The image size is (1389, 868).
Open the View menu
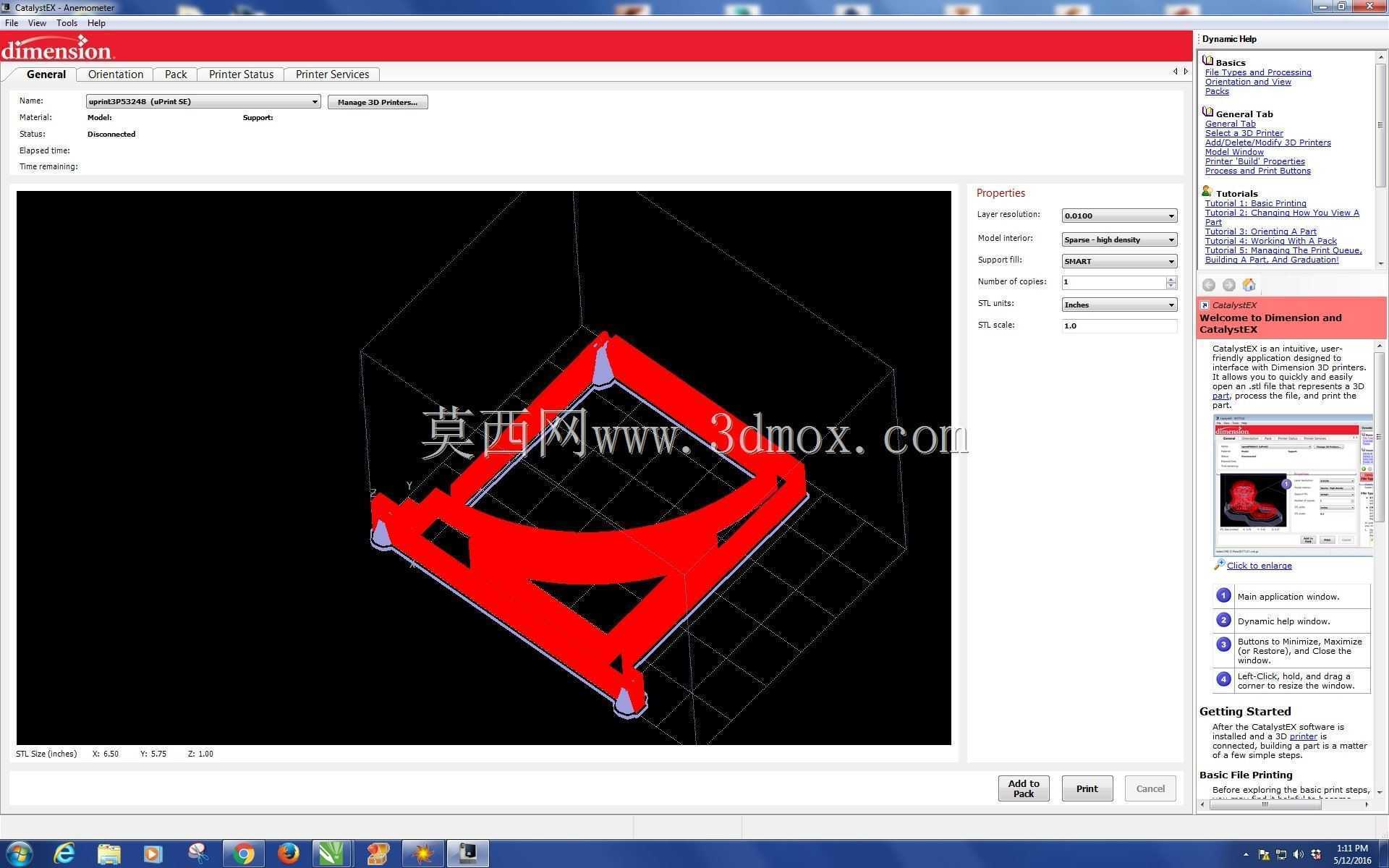pos(37,23)
